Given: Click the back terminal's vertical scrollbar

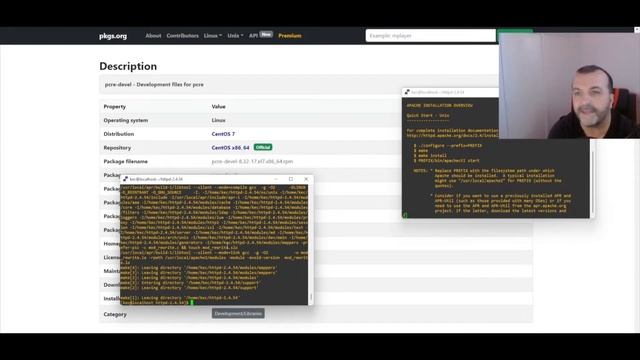Looking at the screenshot, I should pos(592,178).
